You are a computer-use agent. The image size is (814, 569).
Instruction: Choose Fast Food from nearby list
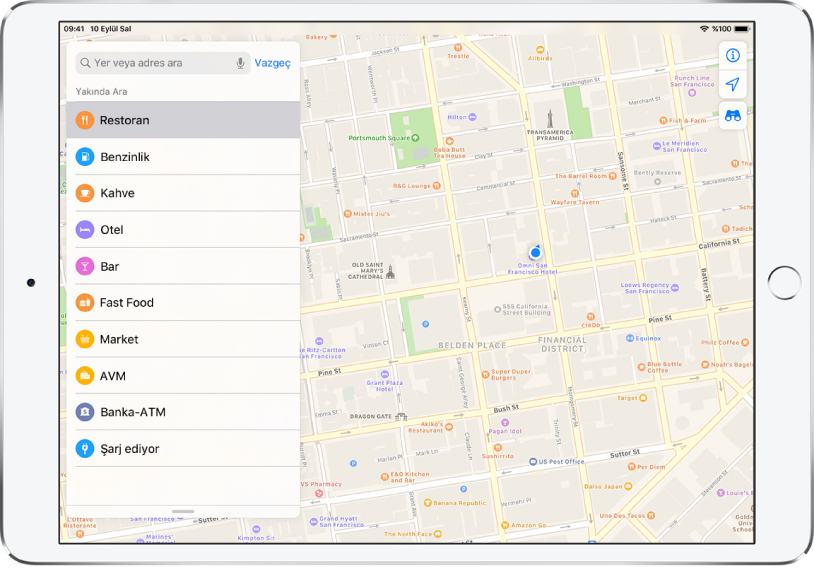pos(183,303)
